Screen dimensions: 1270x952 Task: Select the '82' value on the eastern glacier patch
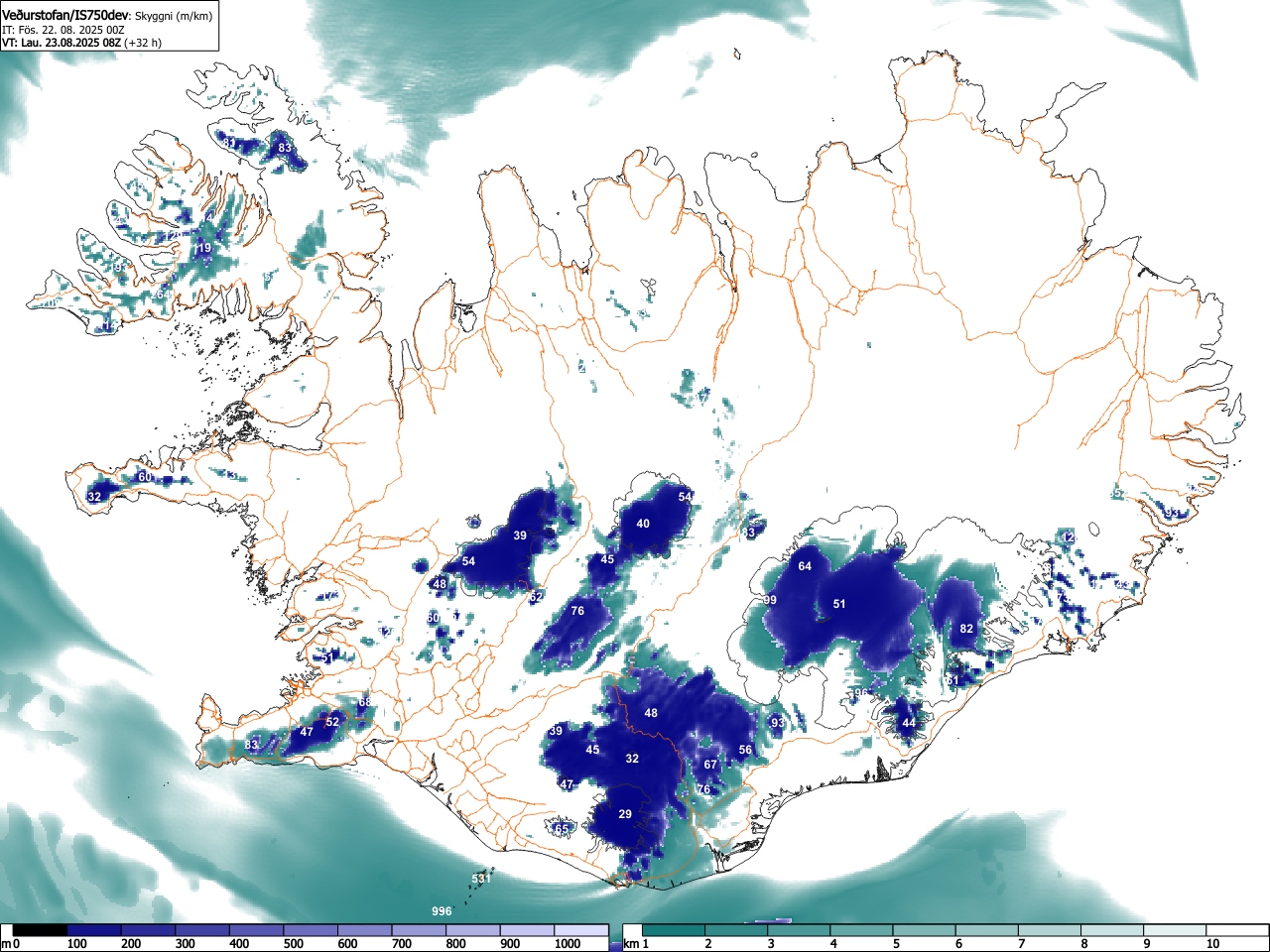pos(966,629)
